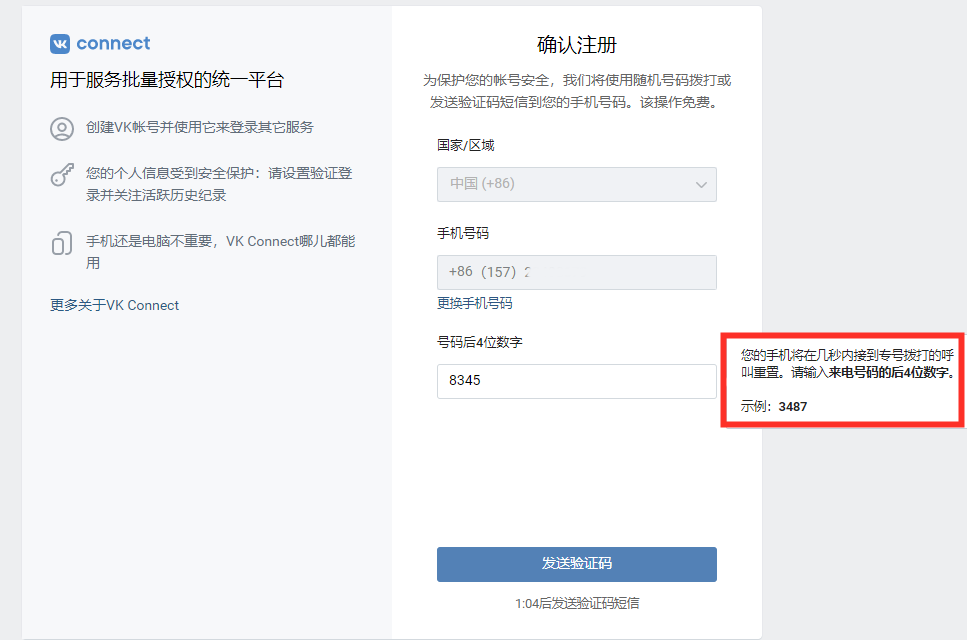Click the chevron on 中国 (+86) selector

click(703, 184)
